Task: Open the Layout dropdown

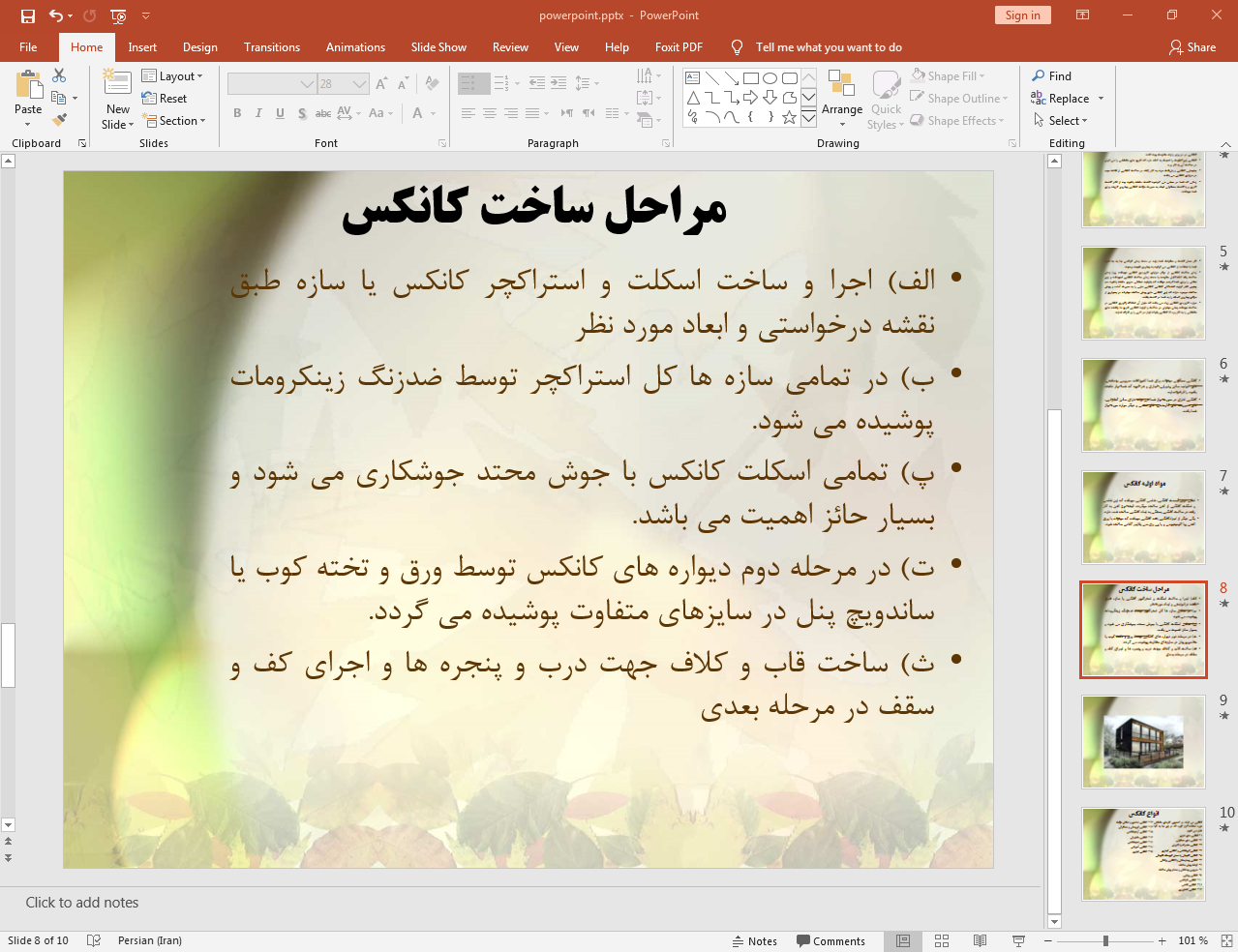Action: coord(172,75)
